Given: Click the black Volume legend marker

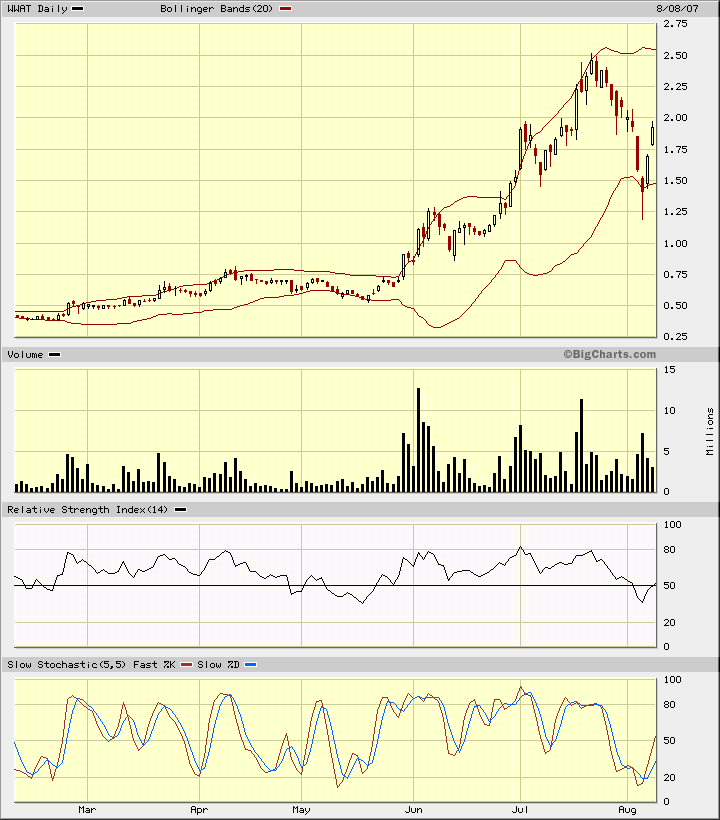Looking at the screenshot, I should (x=55, y=355).
